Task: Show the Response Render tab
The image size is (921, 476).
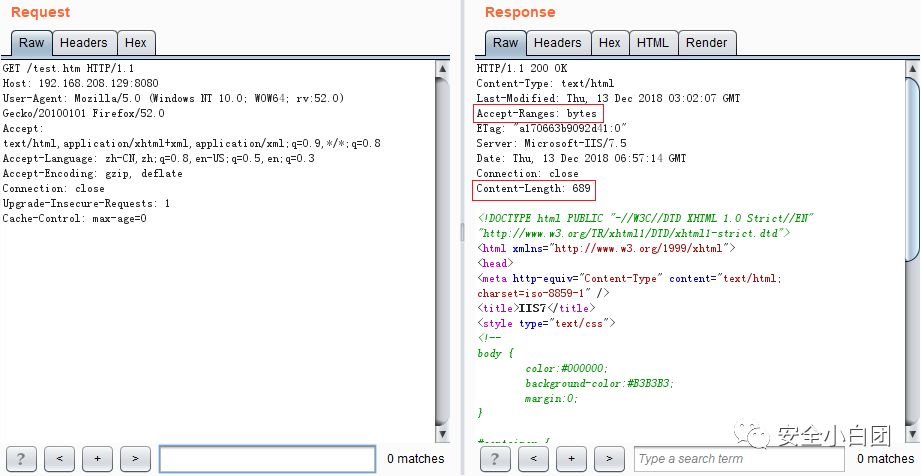Action: click(x=707, y=43)
